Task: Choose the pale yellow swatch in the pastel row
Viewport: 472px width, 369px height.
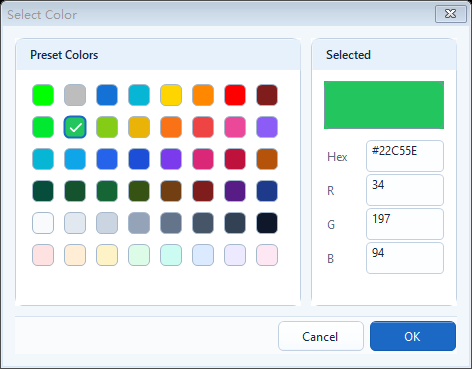Action: click(x=107, y=255)
